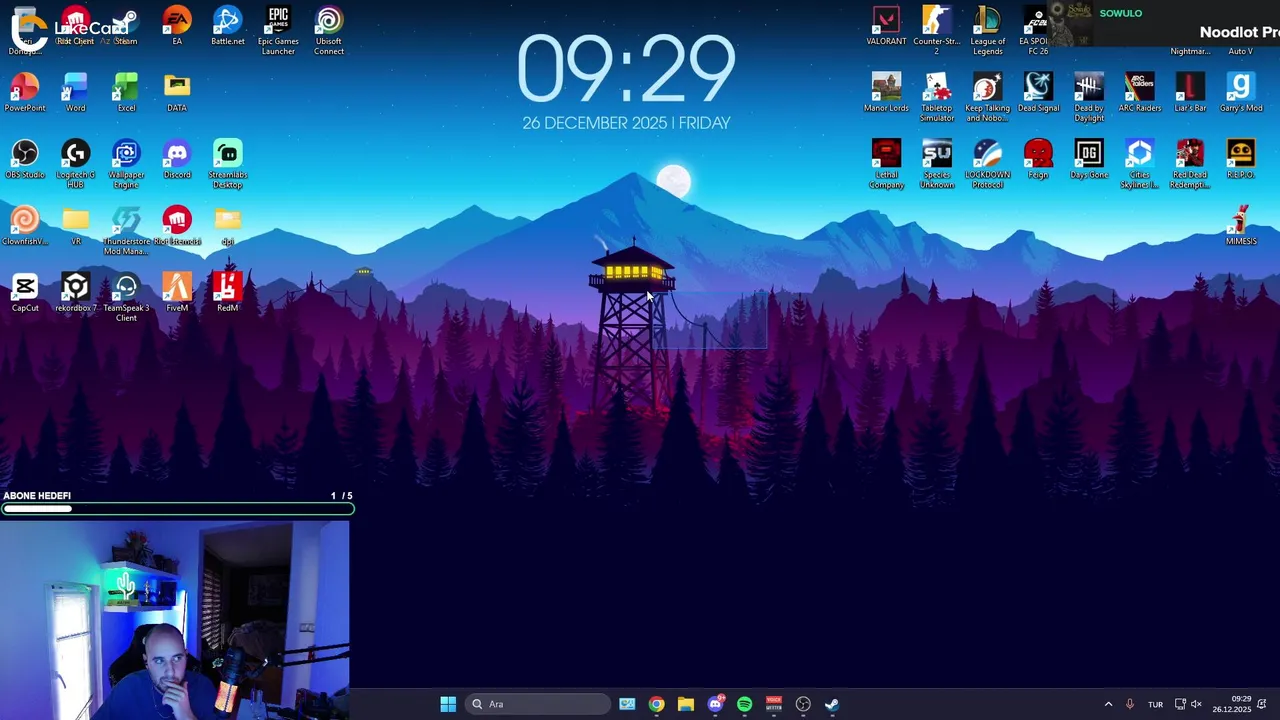The image size is (1280, 720).
Task: Open the notification bell in taskbar
Action: (1263, 704)
